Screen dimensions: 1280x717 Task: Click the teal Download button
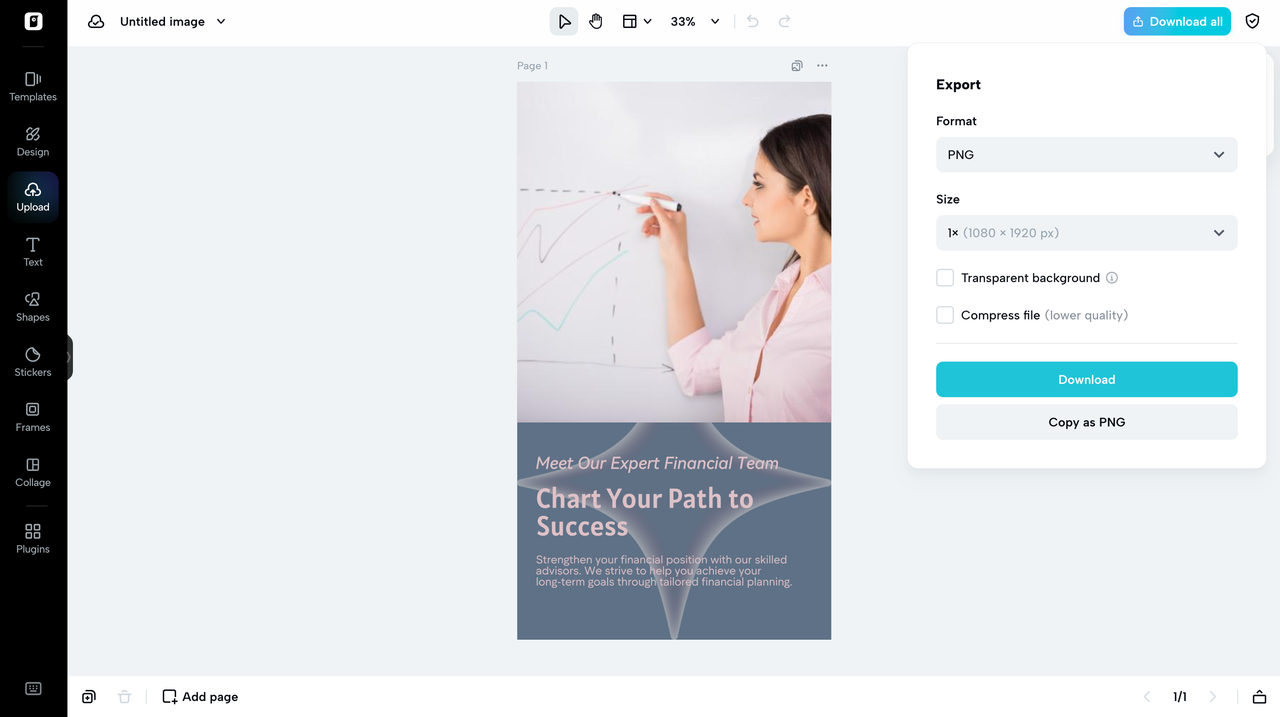(x=1087, y=380)
